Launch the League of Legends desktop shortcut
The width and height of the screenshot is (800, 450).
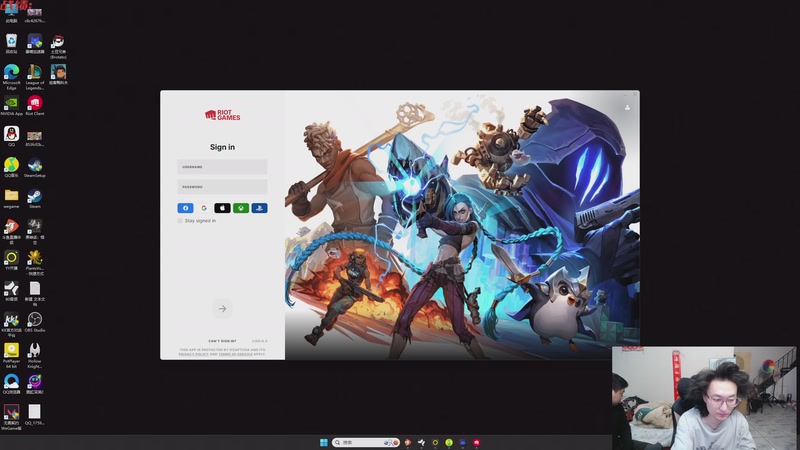tap(35, 77)
